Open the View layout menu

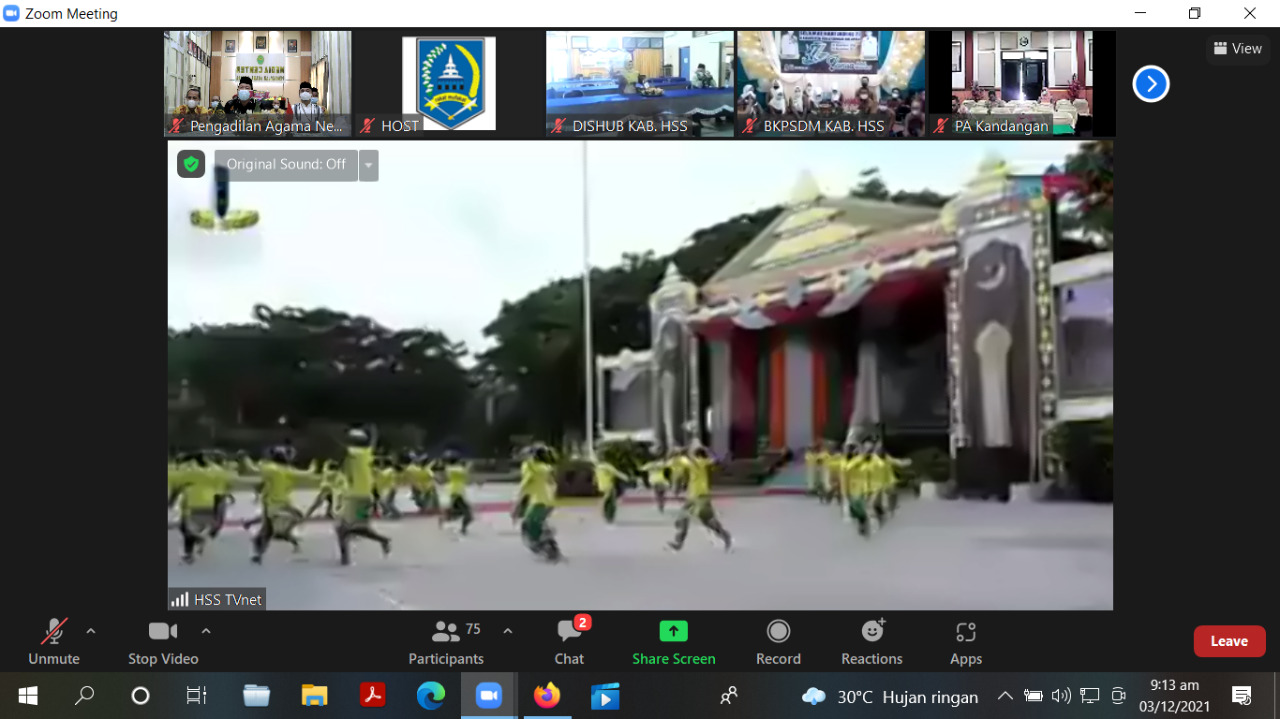click(1237, 48)
